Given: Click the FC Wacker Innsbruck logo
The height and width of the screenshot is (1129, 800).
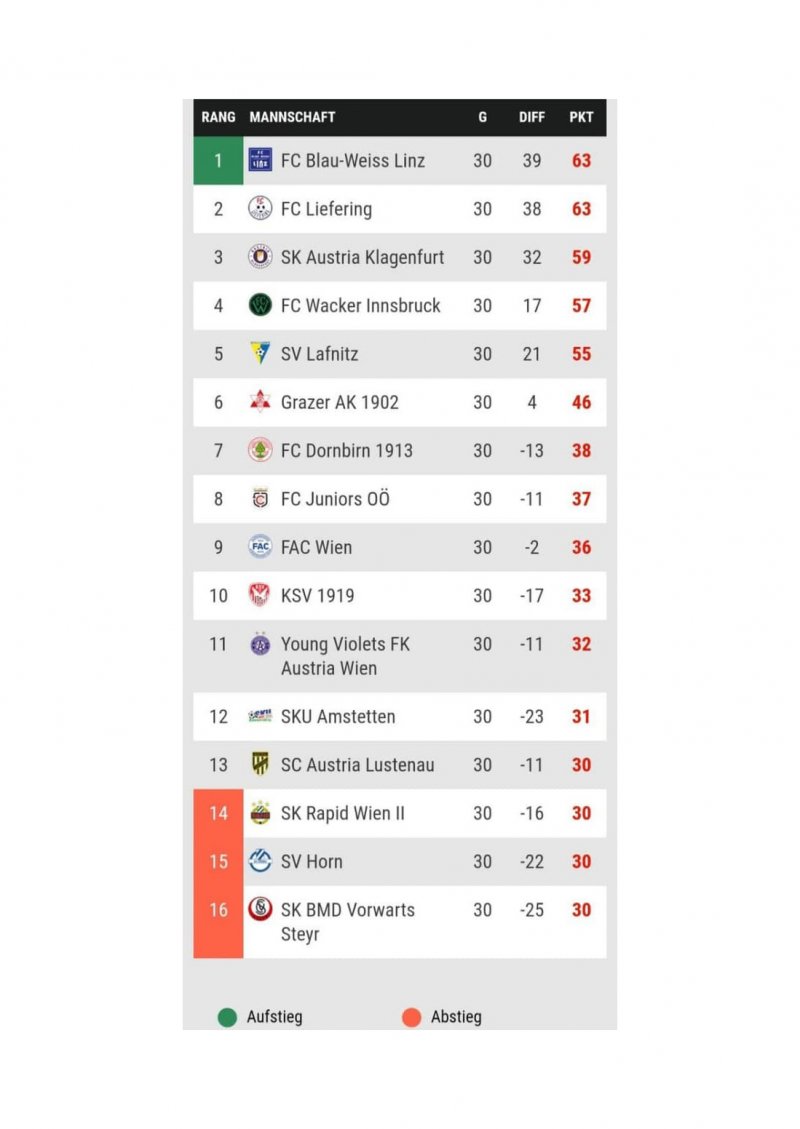Looking at the screenshot, I should point(260,305).
